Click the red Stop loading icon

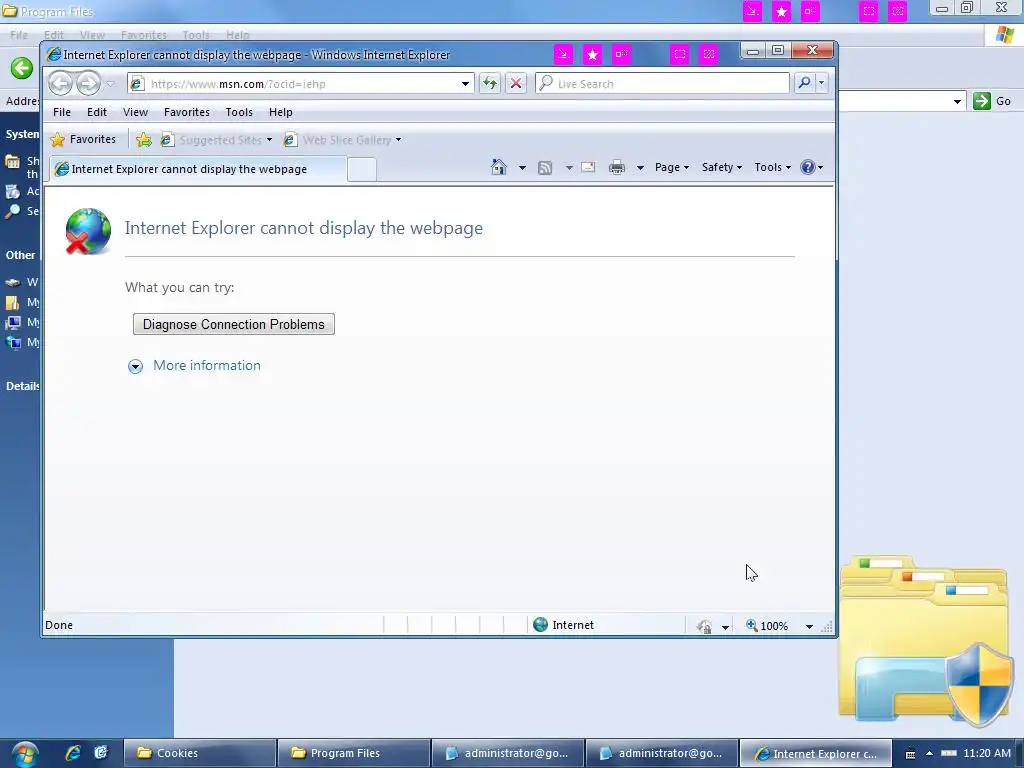click(x=516, y=84)
